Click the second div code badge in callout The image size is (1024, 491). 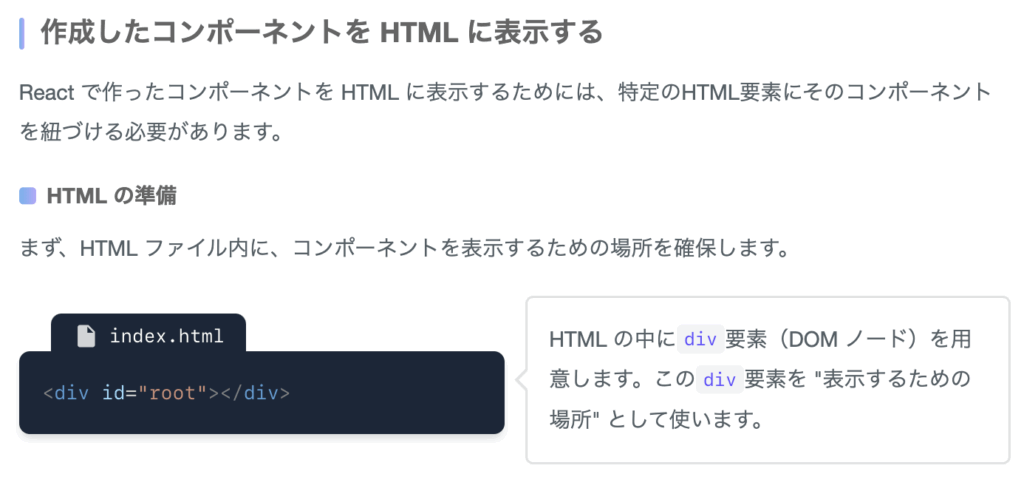pyautogui.click(x=720, y=379)
